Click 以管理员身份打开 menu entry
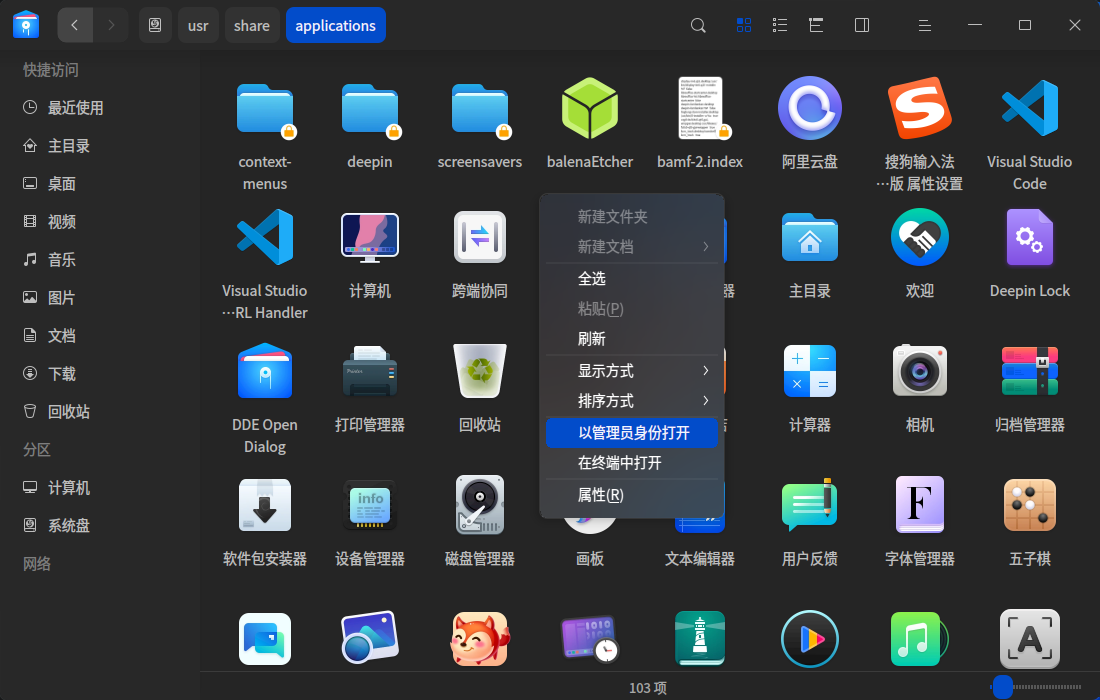 tap(632, 432)
